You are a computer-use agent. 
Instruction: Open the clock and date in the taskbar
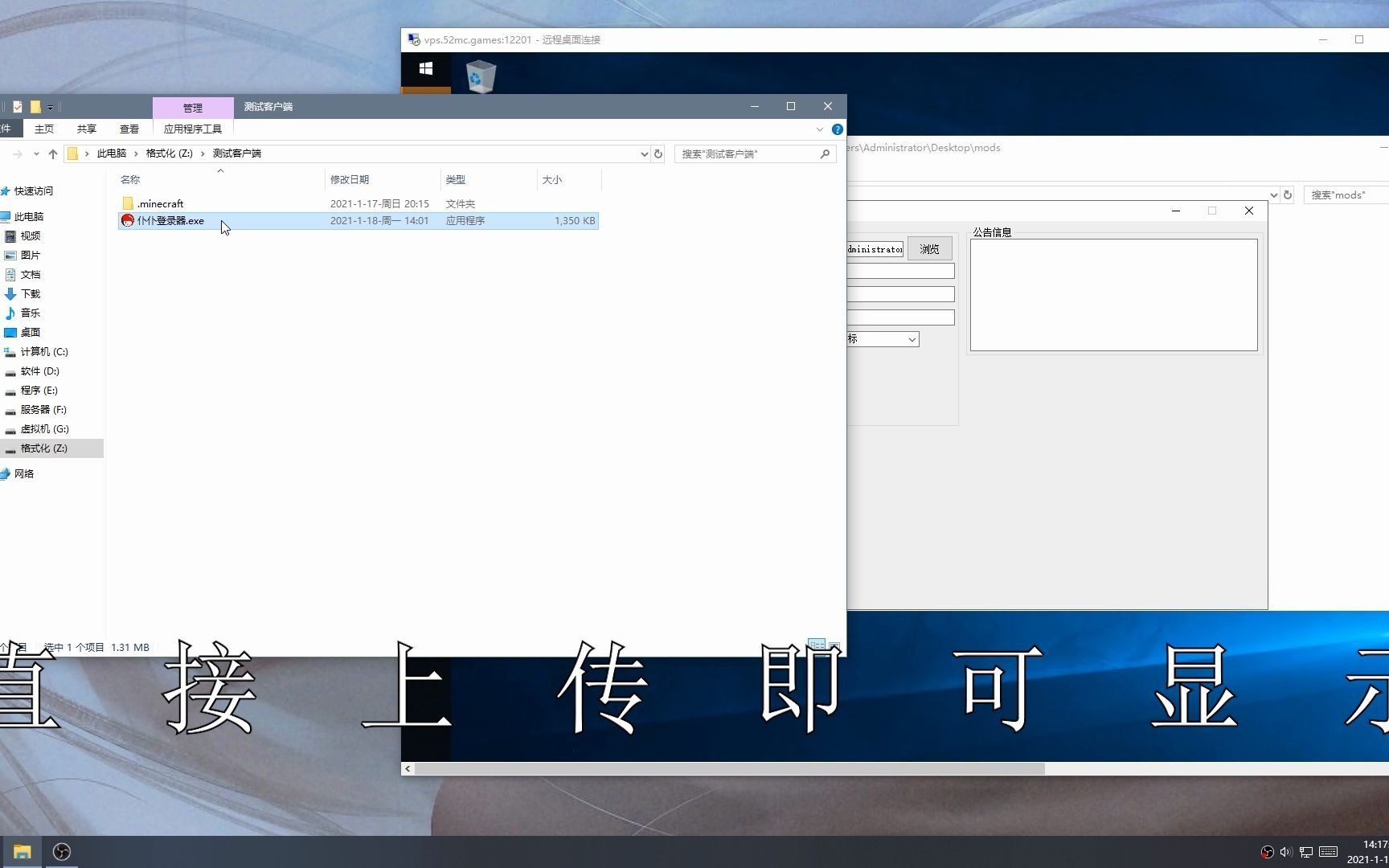tap(1367, 852)
